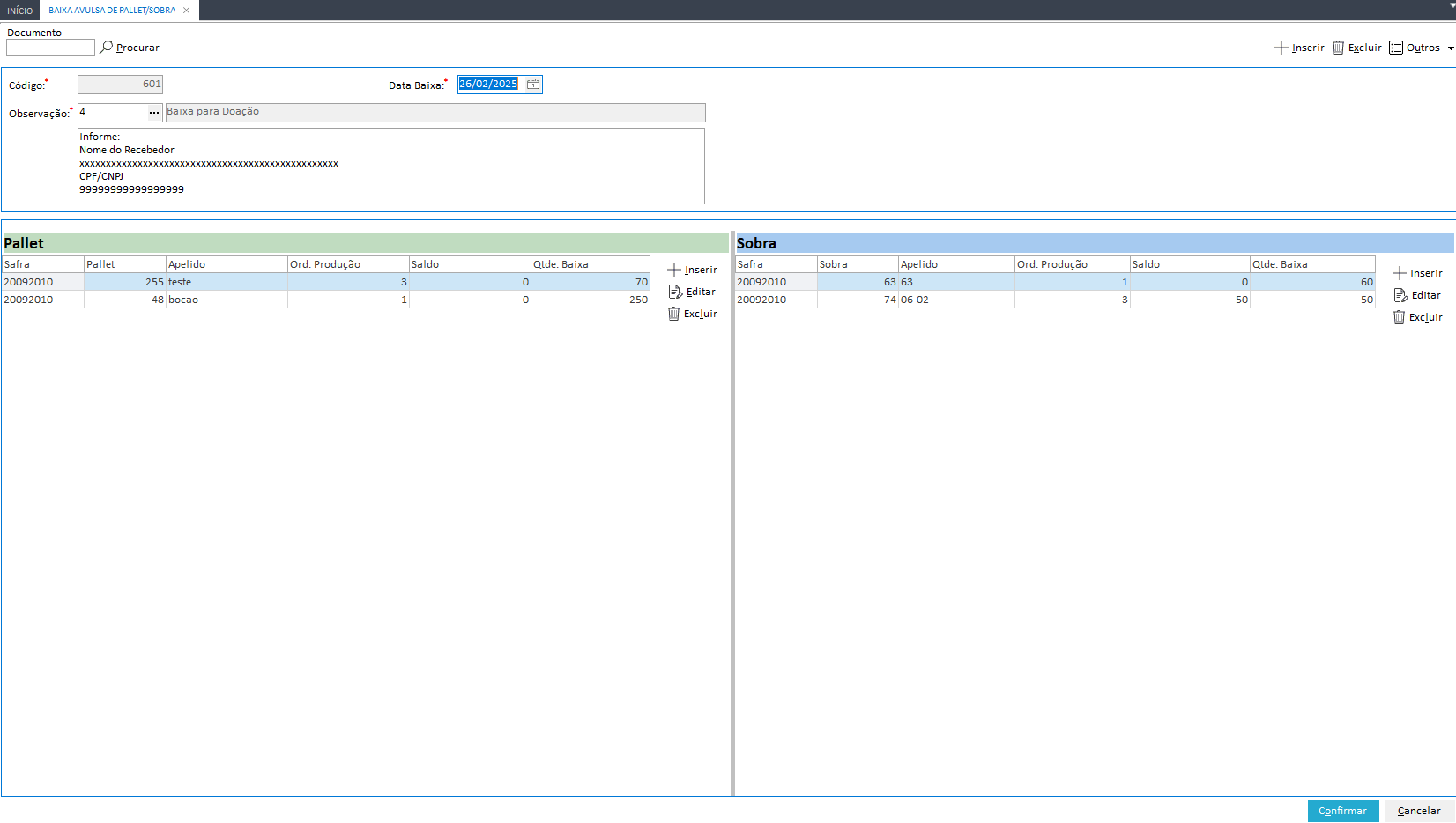Viewport: 1456px width, 823px height.
Task: Click the Sobra column header in Sobra table
Action: 858,264
